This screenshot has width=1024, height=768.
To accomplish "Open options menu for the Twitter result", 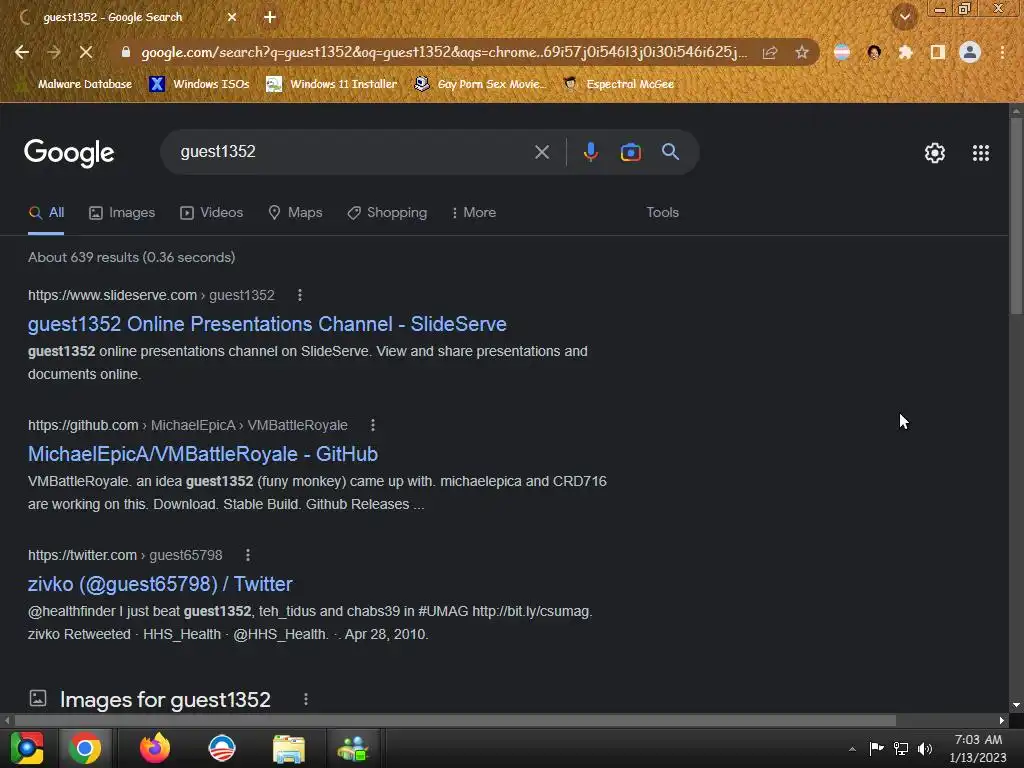I will [248, 555].
